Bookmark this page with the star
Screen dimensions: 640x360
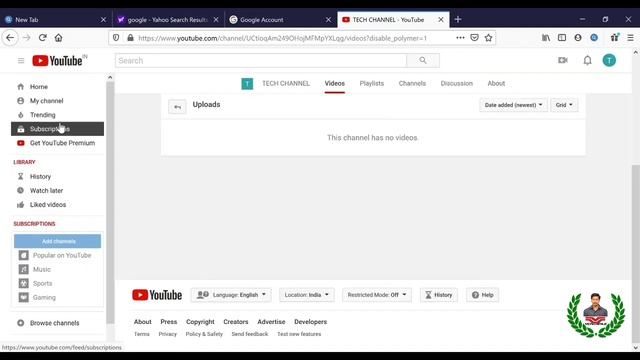click(x=489, y=38)
